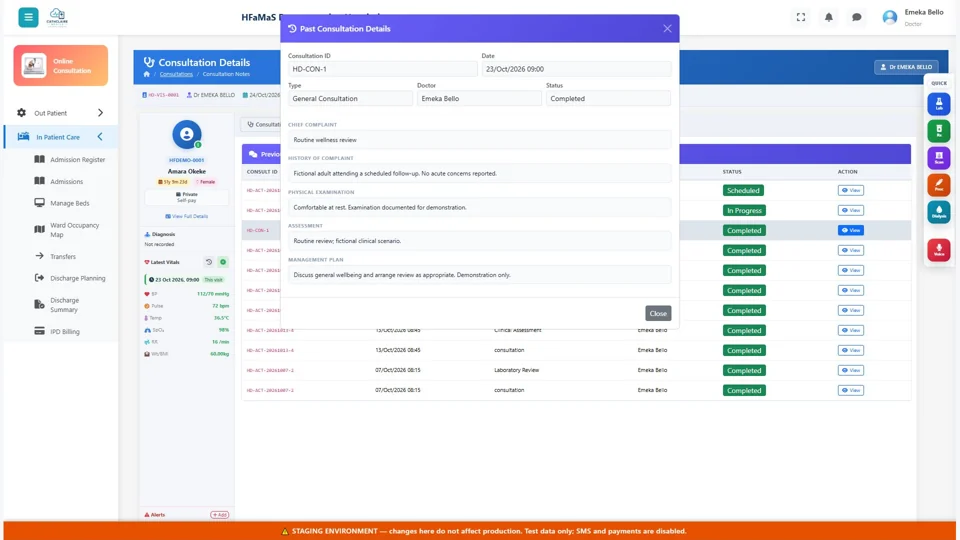Click the Dr EMEKA BELLO header button
Viewport: 960px width, 540px height.
click(906, 67)
